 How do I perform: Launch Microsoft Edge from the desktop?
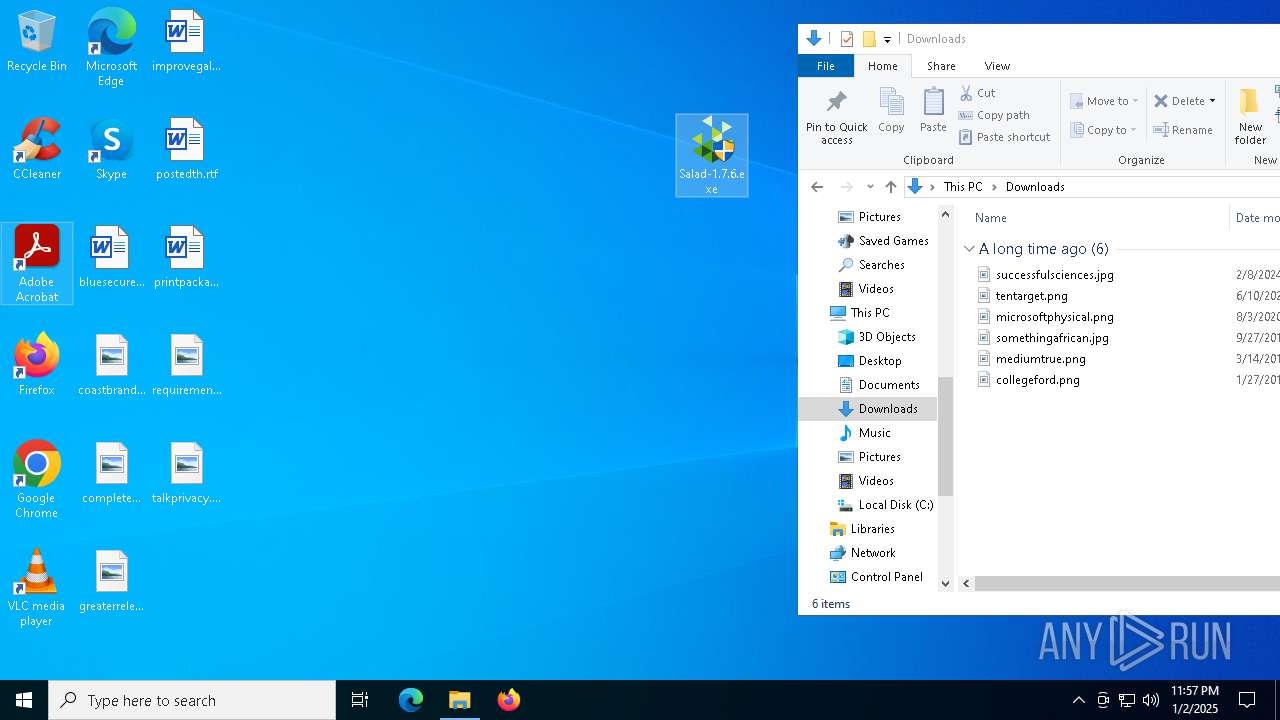coord(111,47)
